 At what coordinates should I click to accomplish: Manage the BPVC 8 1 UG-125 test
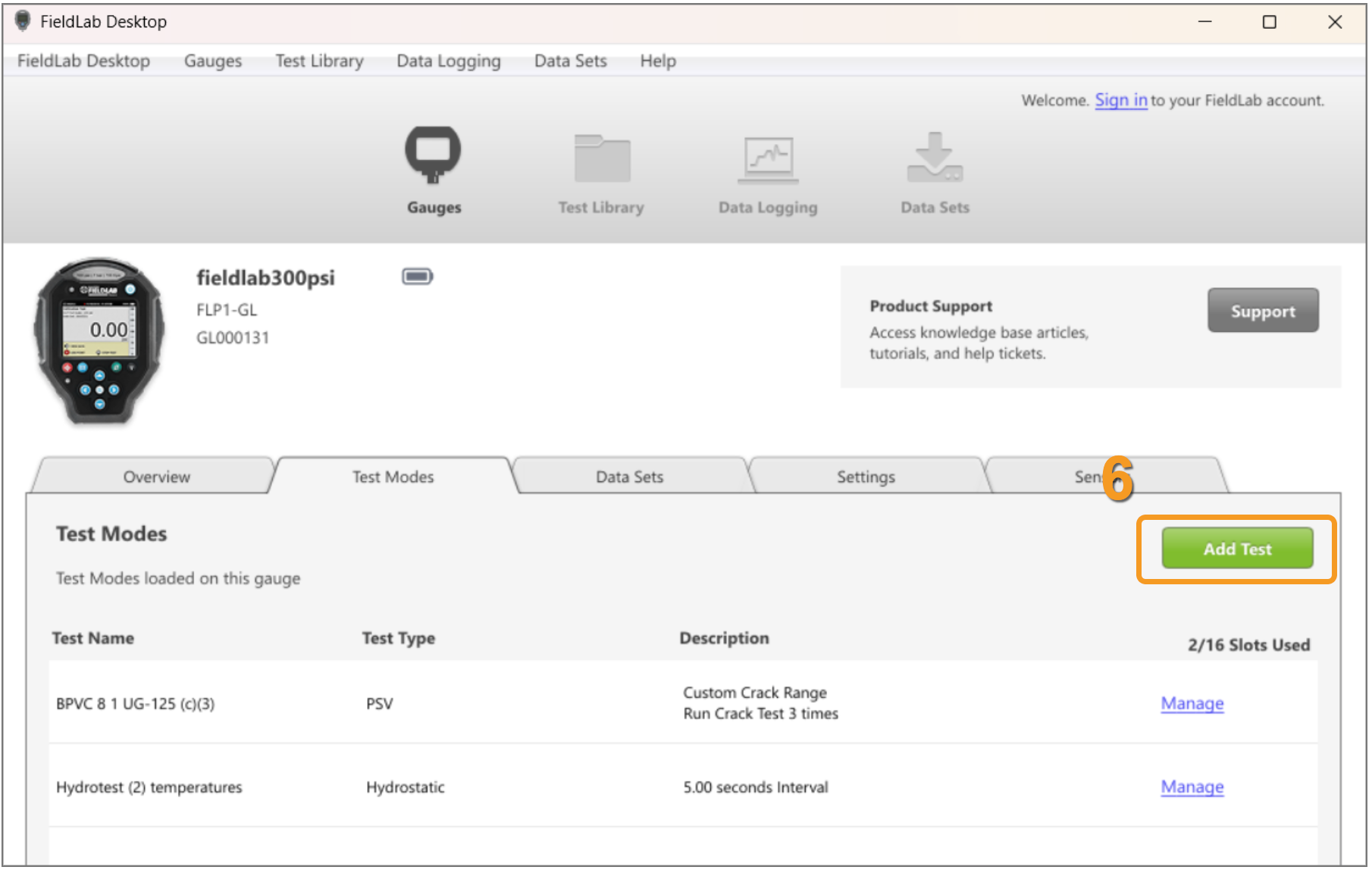[1192, 703]
